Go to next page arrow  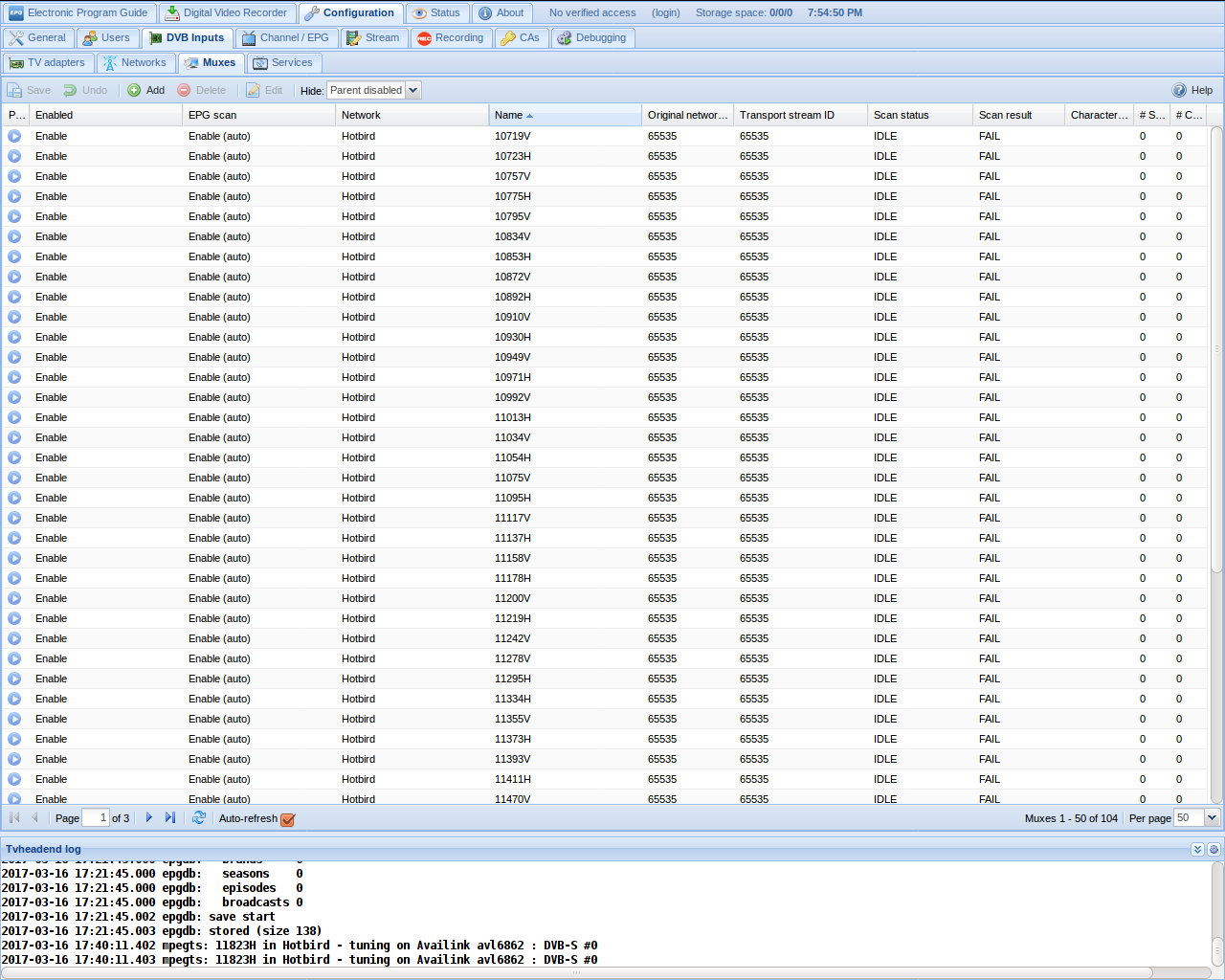[149, 817]
